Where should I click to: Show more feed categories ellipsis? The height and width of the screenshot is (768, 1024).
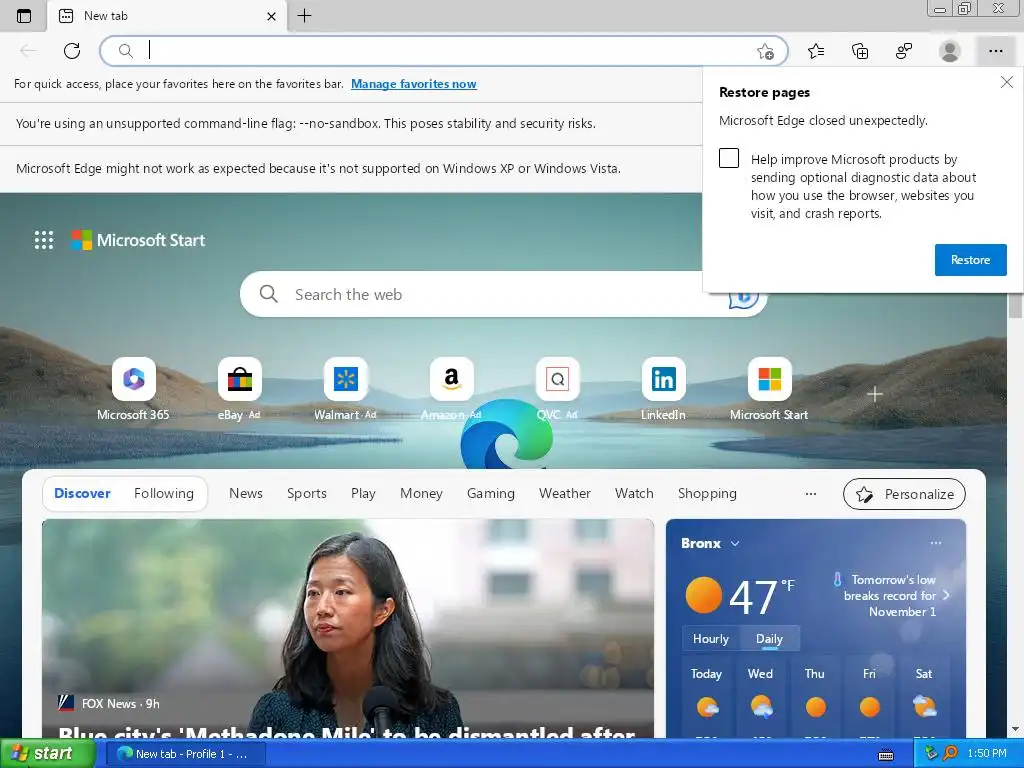click(811, 494)
